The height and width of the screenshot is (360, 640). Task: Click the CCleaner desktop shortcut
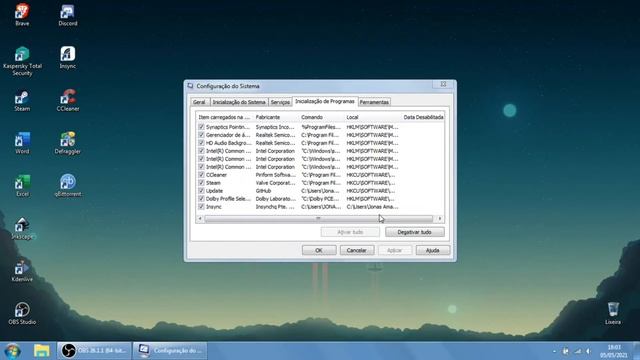click(67, 100)
